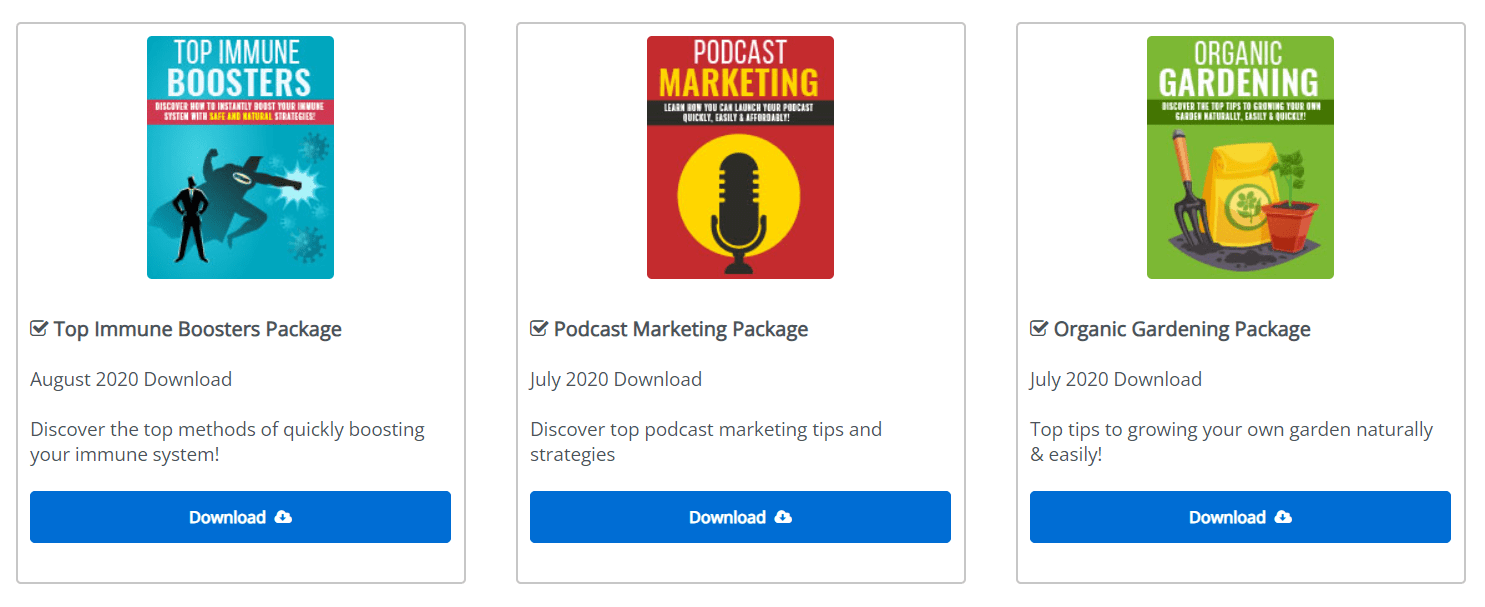This screenshot has width=1485, height=607.
Task: Select the Organic Gardening Package title
Action: pos(1181,329)
